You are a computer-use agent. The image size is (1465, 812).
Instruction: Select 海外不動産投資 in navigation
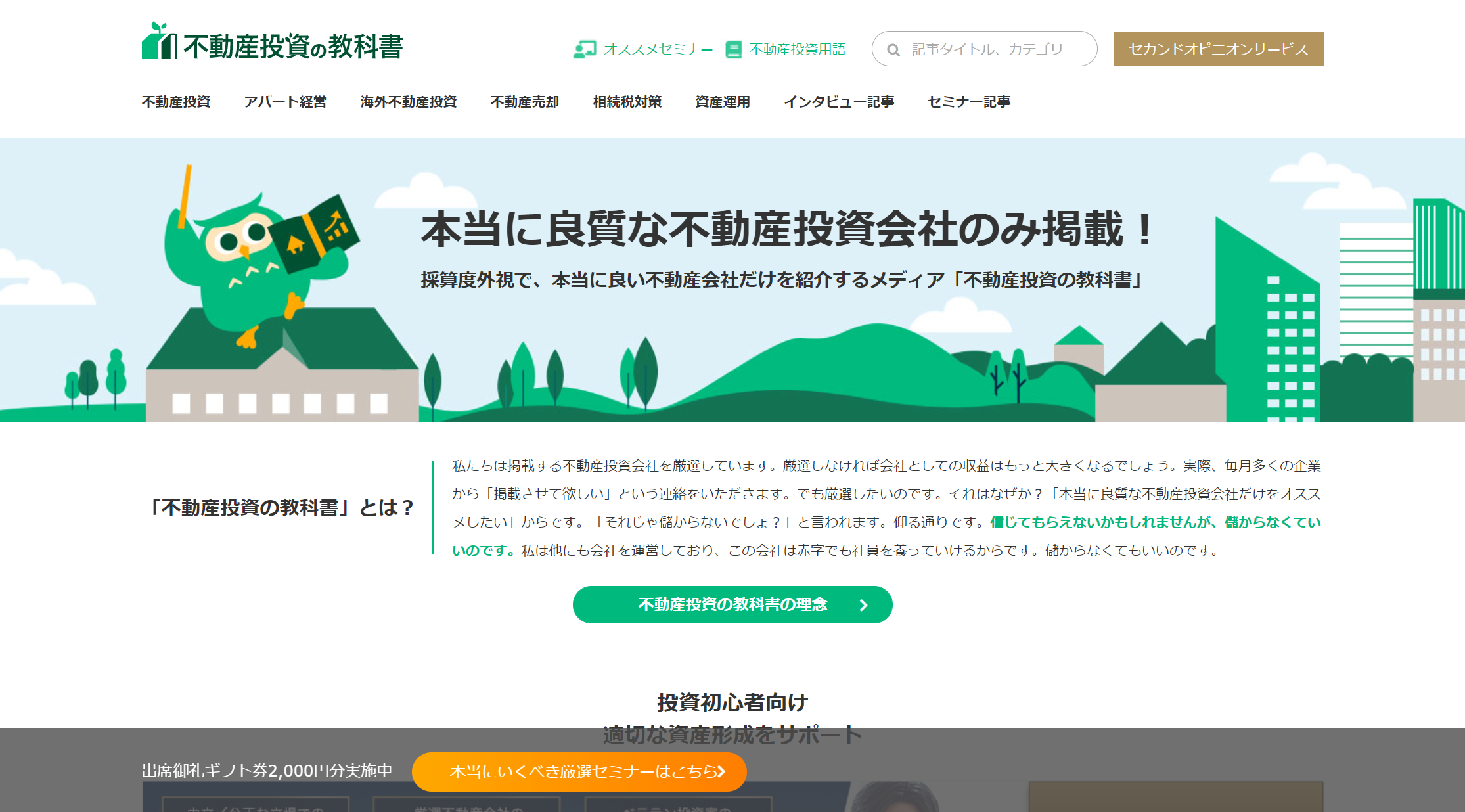tap(408, 102)
